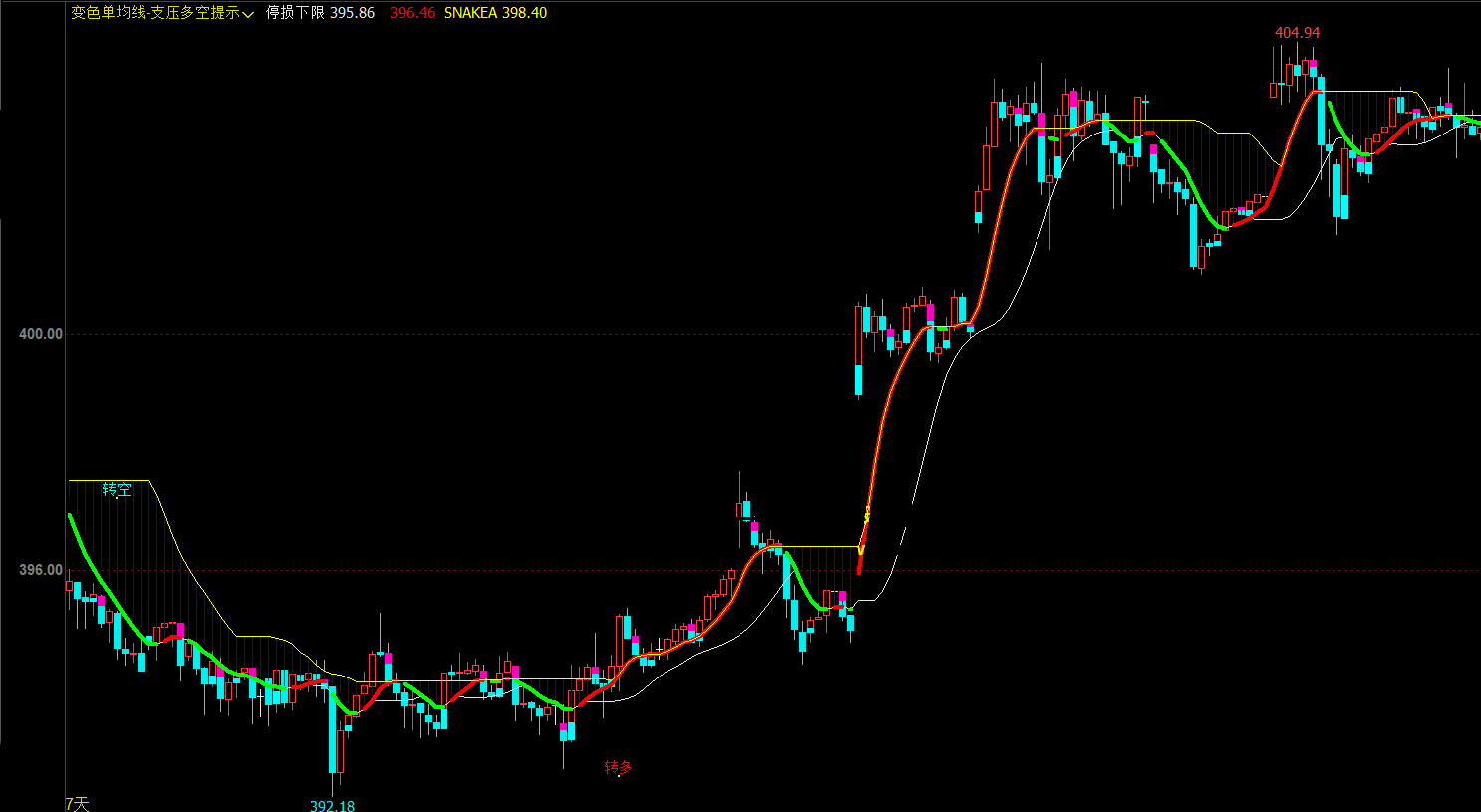Select the magenta candle under the 404.94 label
The image size is (1481, 812).
coord(1314,68)
